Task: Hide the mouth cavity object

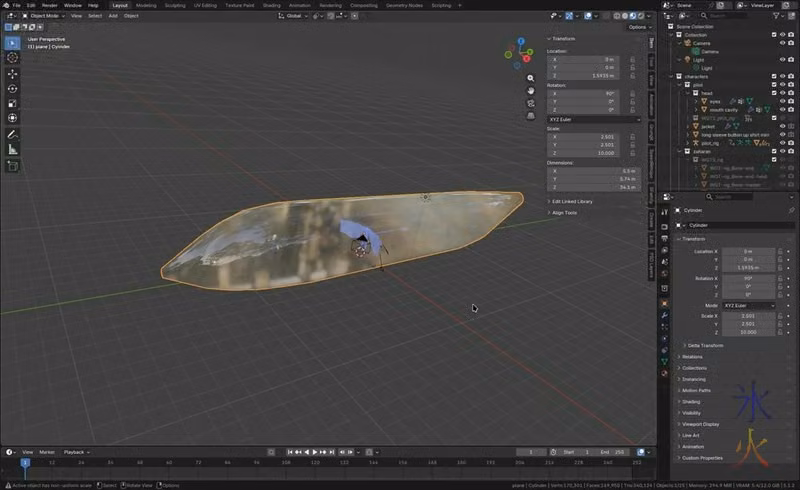Action: tap(782, 109)
